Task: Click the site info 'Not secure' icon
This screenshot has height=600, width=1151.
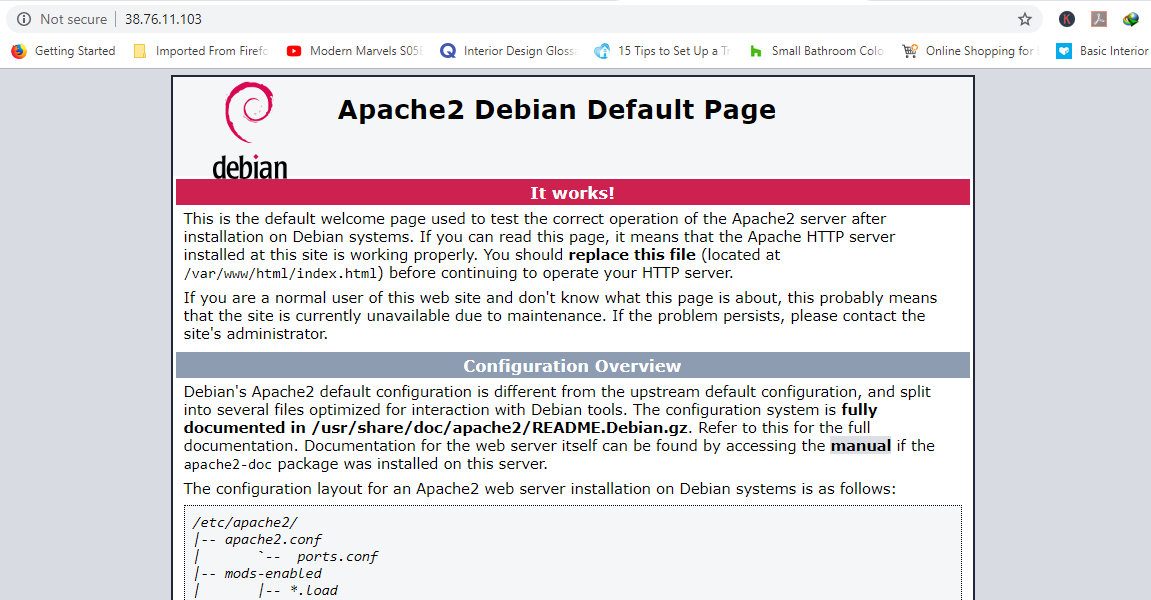Action: (24, 19)
